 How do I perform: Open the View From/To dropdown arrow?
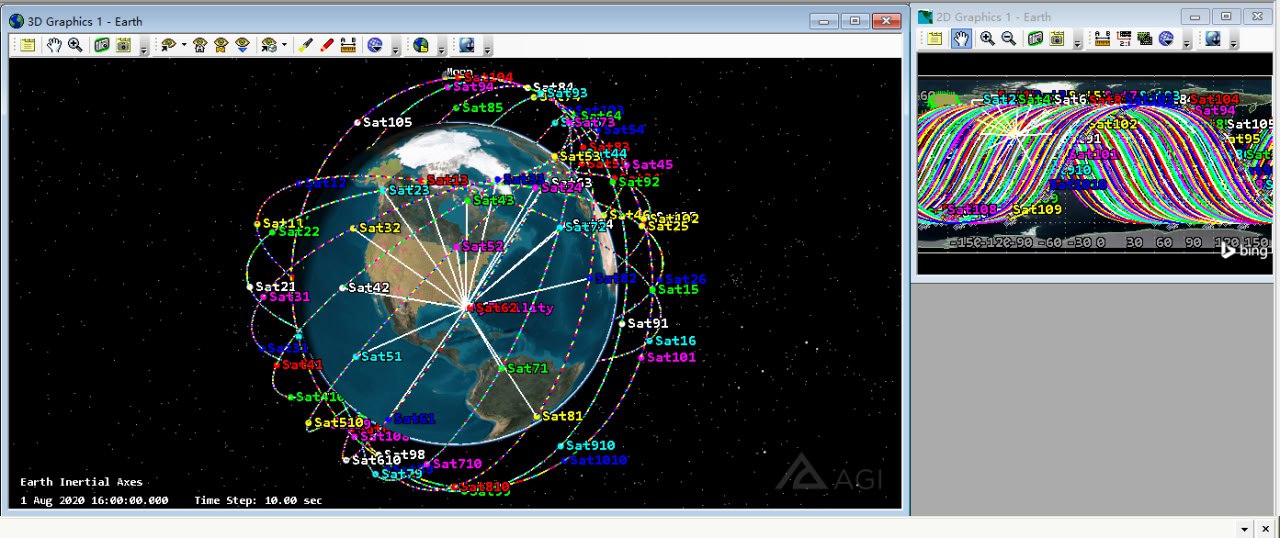coord(184,46)
